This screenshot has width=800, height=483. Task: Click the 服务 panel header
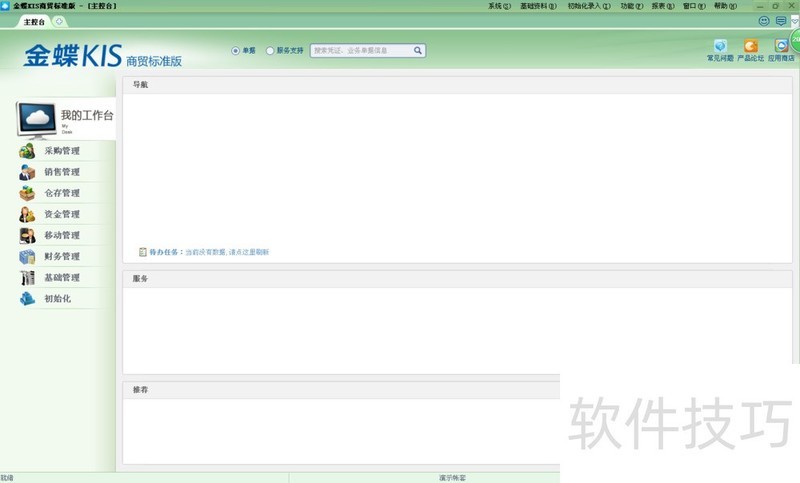point(457,279)
